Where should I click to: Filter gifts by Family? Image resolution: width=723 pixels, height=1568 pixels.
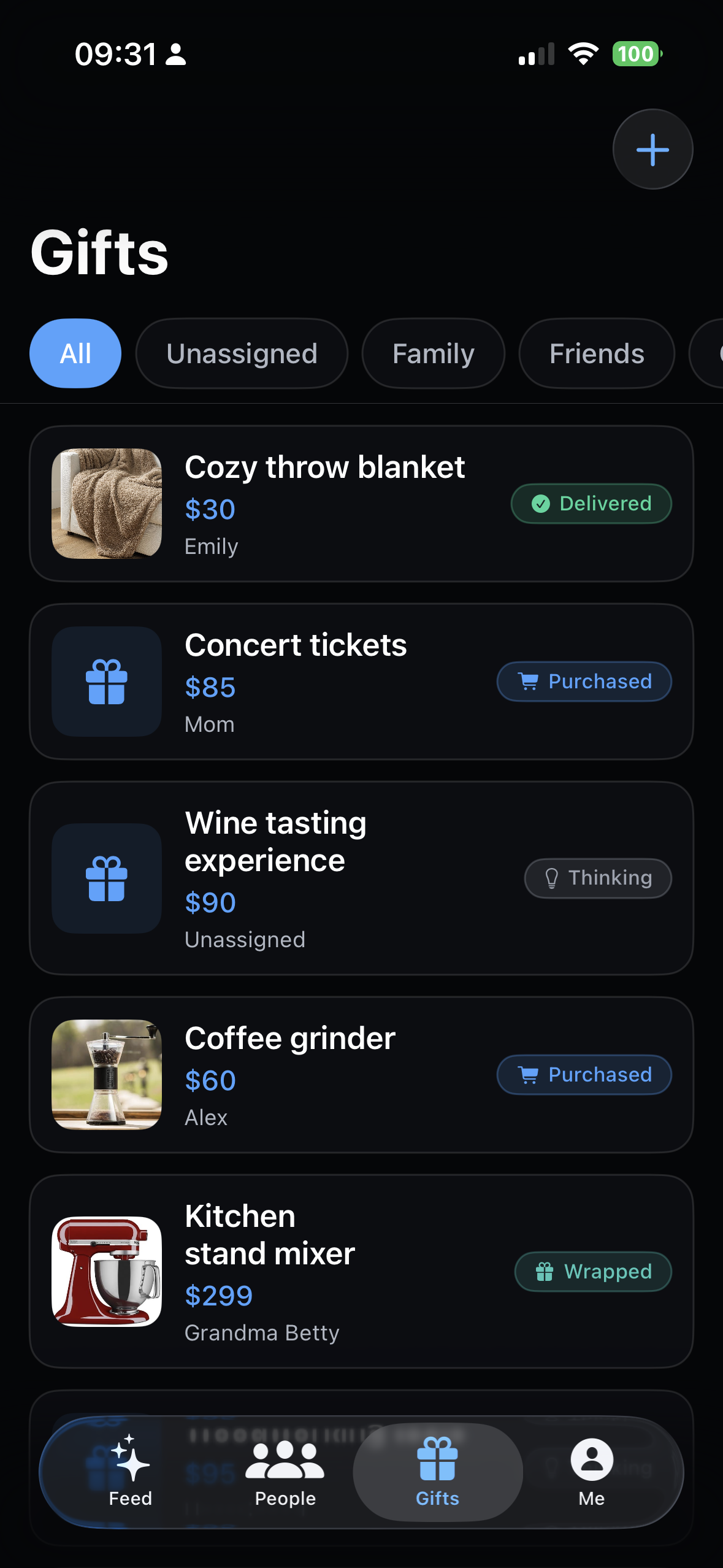433,353
